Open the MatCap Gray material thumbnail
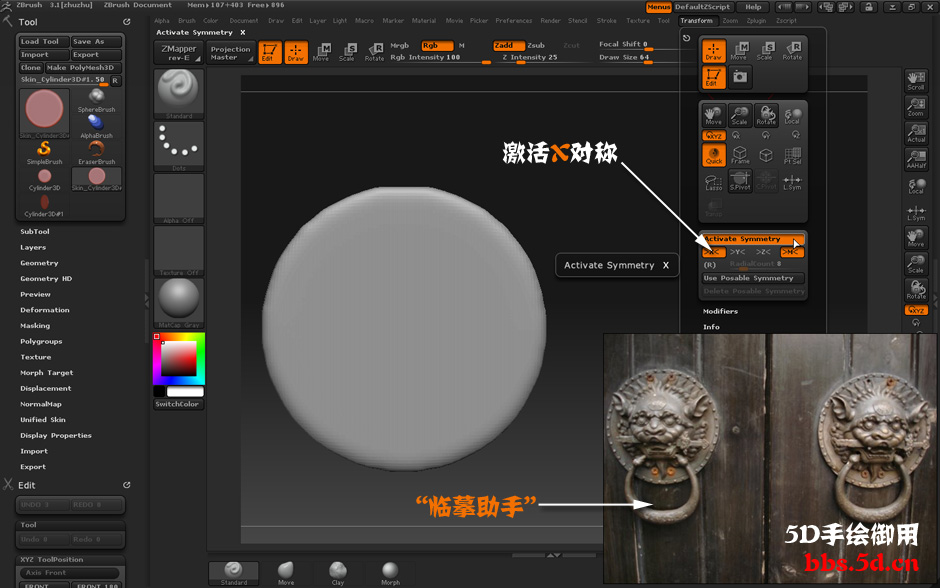Image resolution: width=940 pixels, height=588 pixels. (179, 303)
